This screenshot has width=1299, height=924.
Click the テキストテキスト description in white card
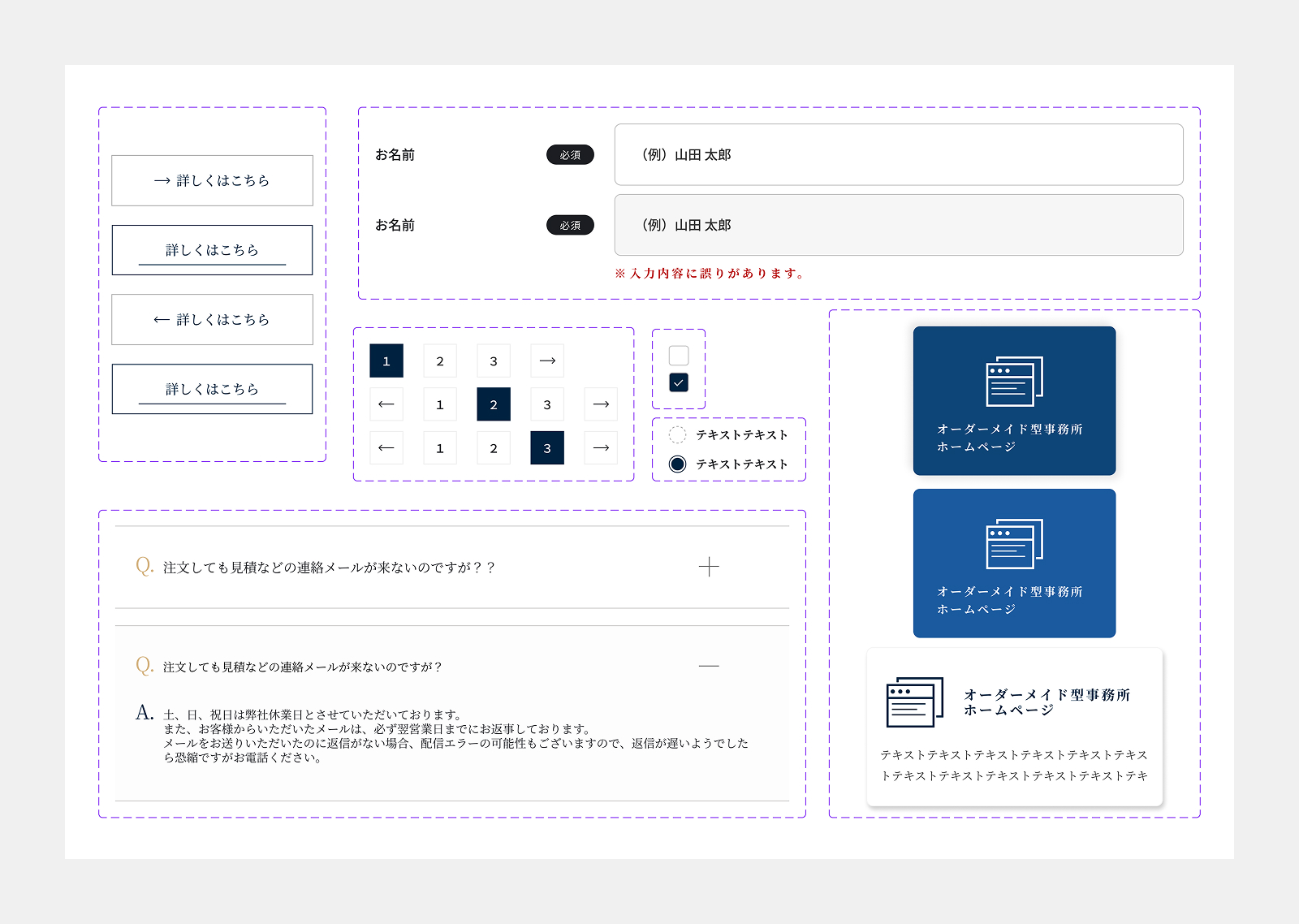(1014, 766)
